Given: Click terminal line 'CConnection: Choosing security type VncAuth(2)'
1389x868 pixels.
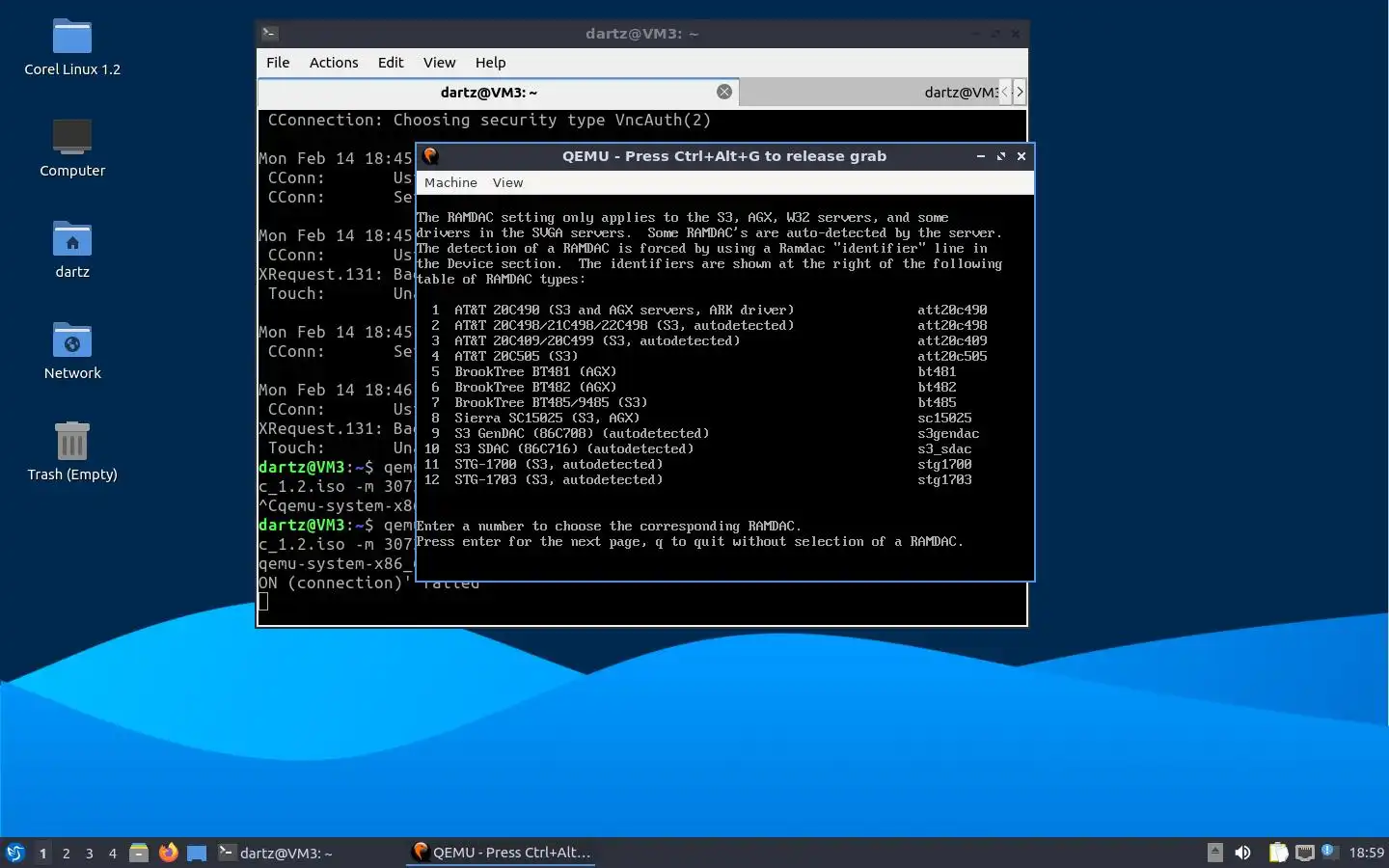Looking at the screenshot, I should tap(489, 121).
